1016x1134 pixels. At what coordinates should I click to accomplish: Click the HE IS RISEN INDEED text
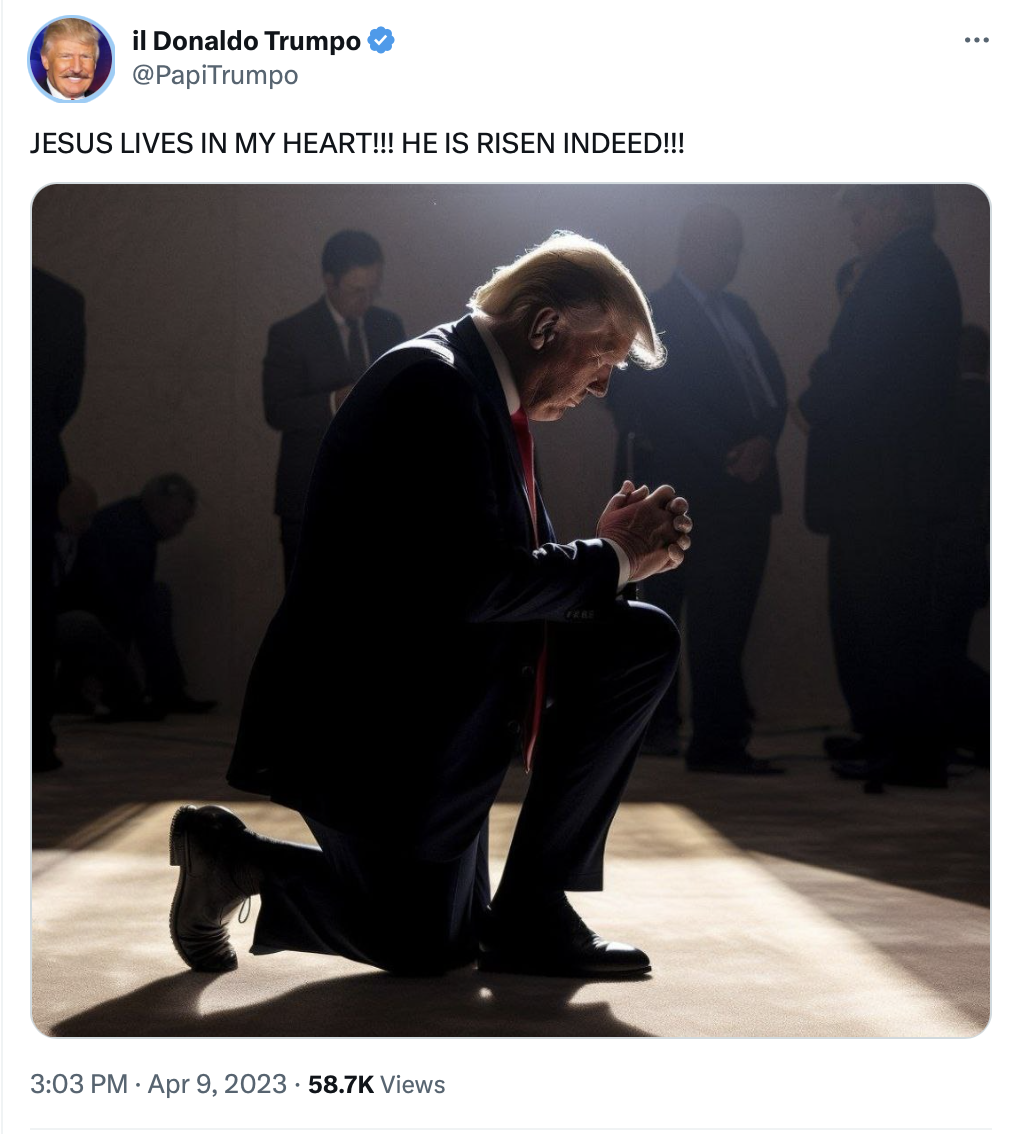pyautogui.click(x=542, y=143)
